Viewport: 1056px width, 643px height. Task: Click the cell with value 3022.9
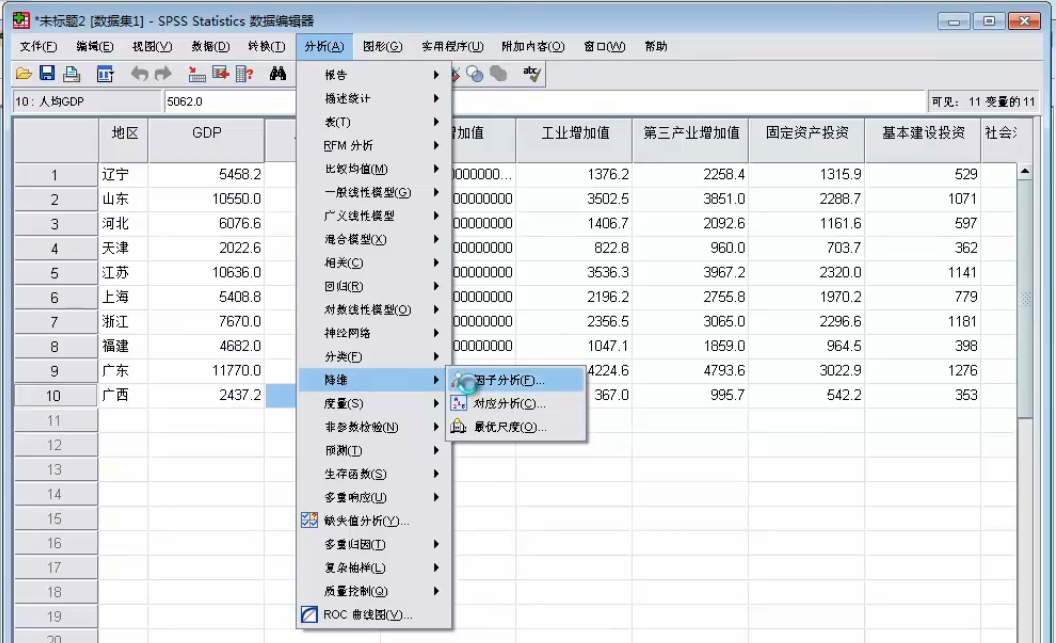807,370
